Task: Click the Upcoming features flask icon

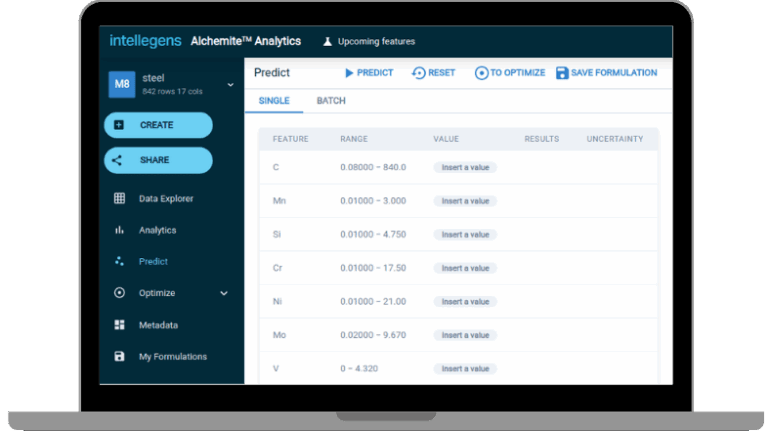Action: (326, 42)
